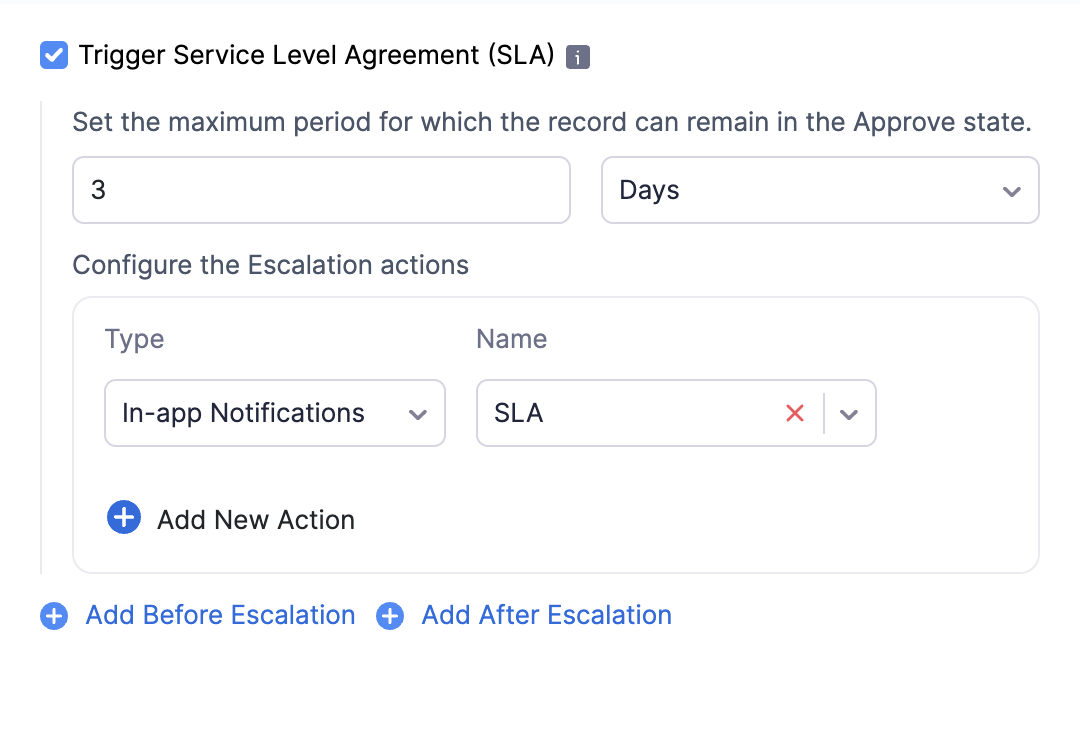Screen dimensions: 1080x742
Task: Click Add Before Escalation
Action: 219,616
